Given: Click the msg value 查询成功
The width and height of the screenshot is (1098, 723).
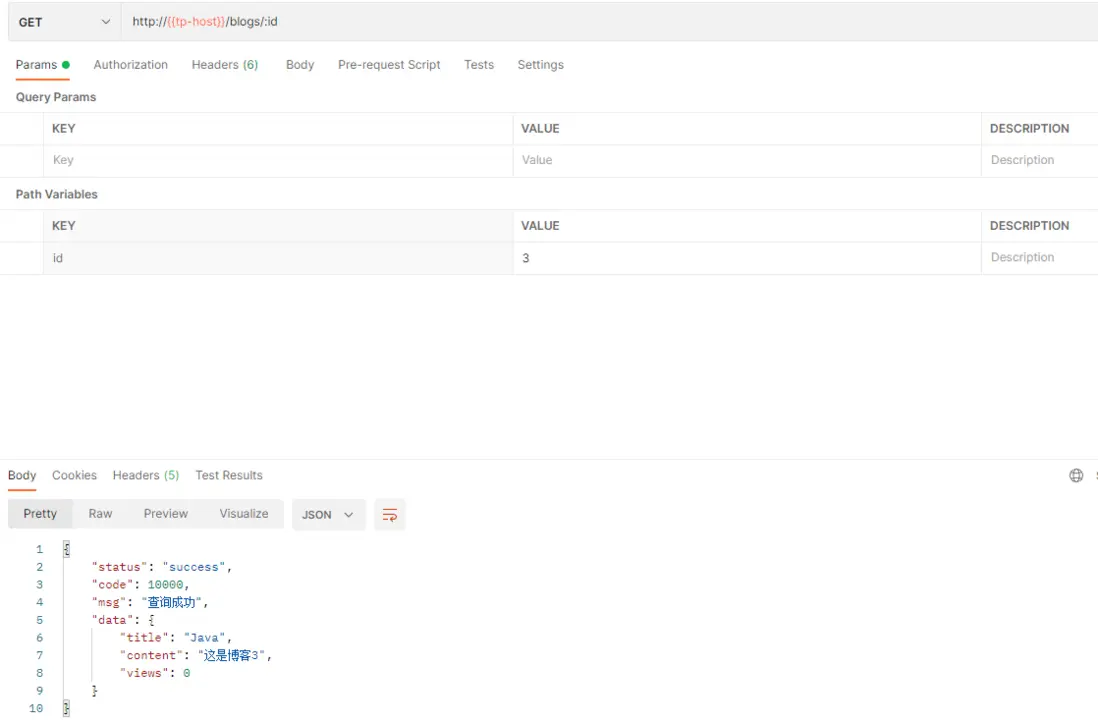Looking at the screenshot, I should point(172,602).
